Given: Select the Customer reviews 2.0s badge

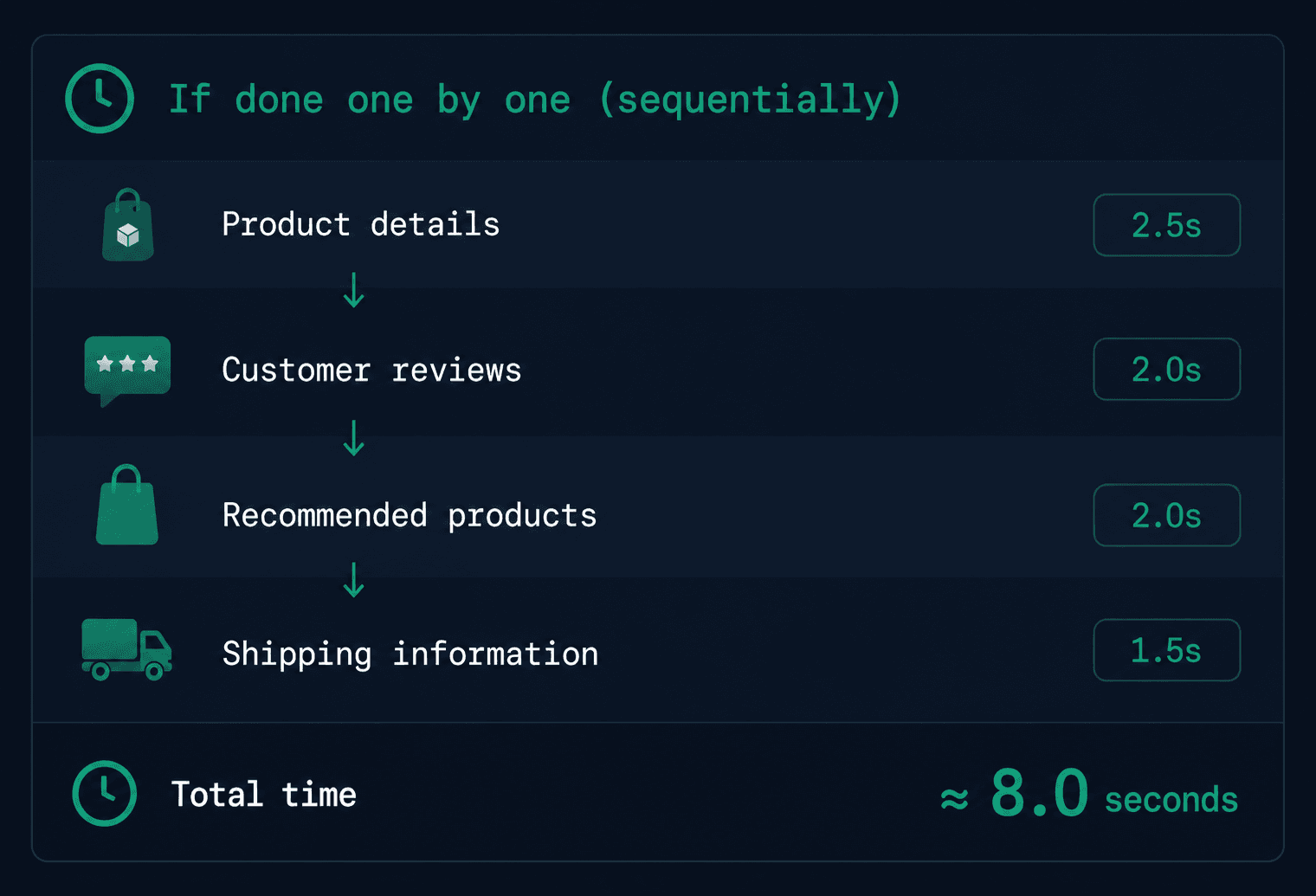Looking at the screenshot, I should 1166,370.
